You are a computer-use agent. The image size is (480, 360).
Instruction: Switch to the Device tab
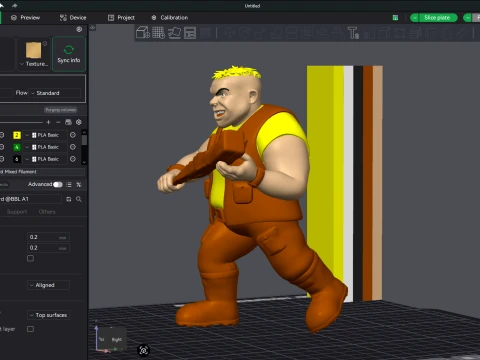click(x=73, y=18)
